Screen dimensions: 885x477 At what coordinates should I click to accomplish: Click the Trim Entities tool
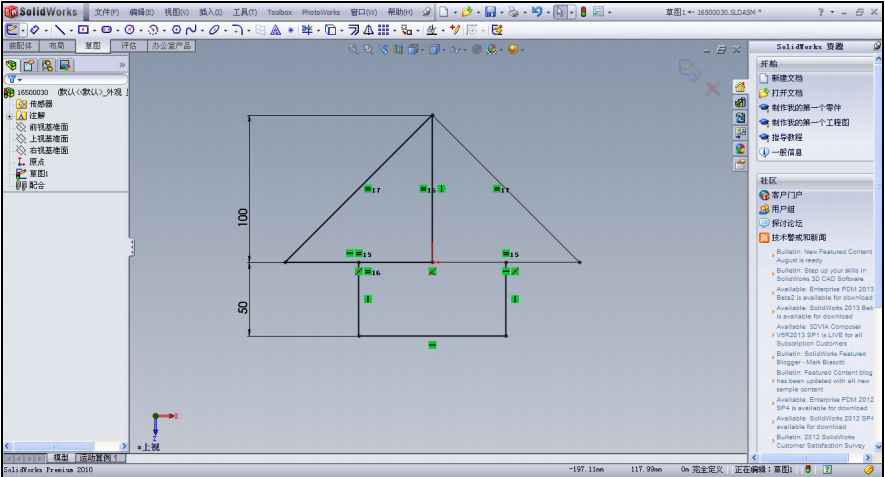(307, 30)
